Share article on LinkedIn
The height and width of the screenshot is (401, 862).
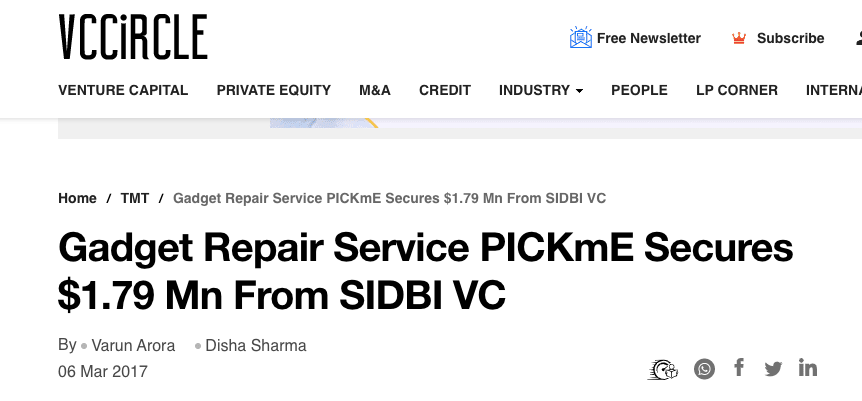(x=808, y=367)
